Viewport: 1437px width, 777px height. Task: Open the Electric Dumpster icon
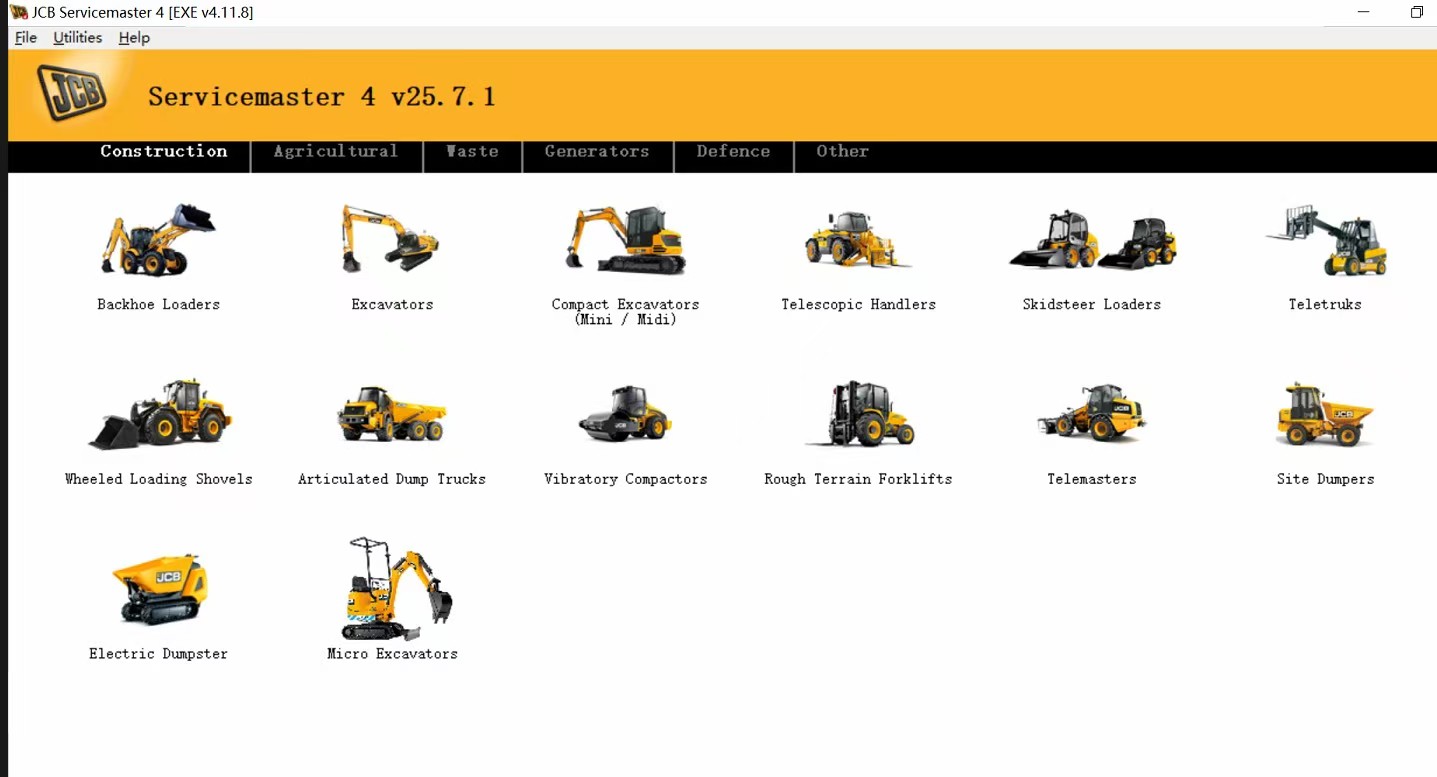(x=159, y=590)
